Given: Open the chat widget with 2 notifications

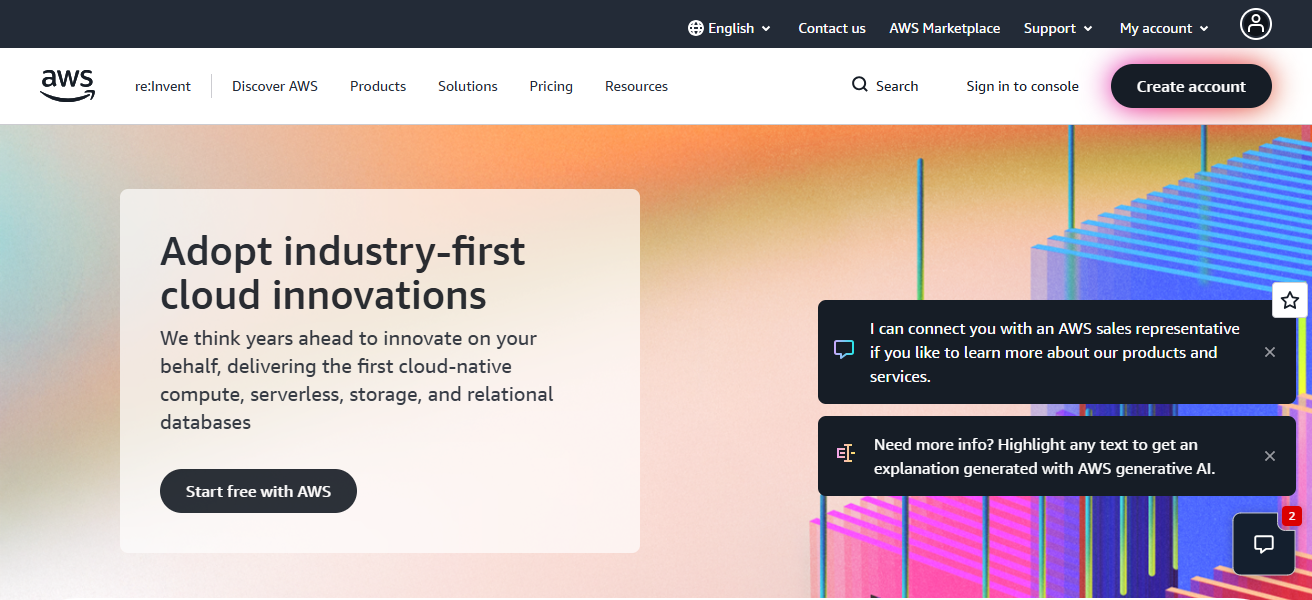Looking at the screenshot, I should (1264, 543).
